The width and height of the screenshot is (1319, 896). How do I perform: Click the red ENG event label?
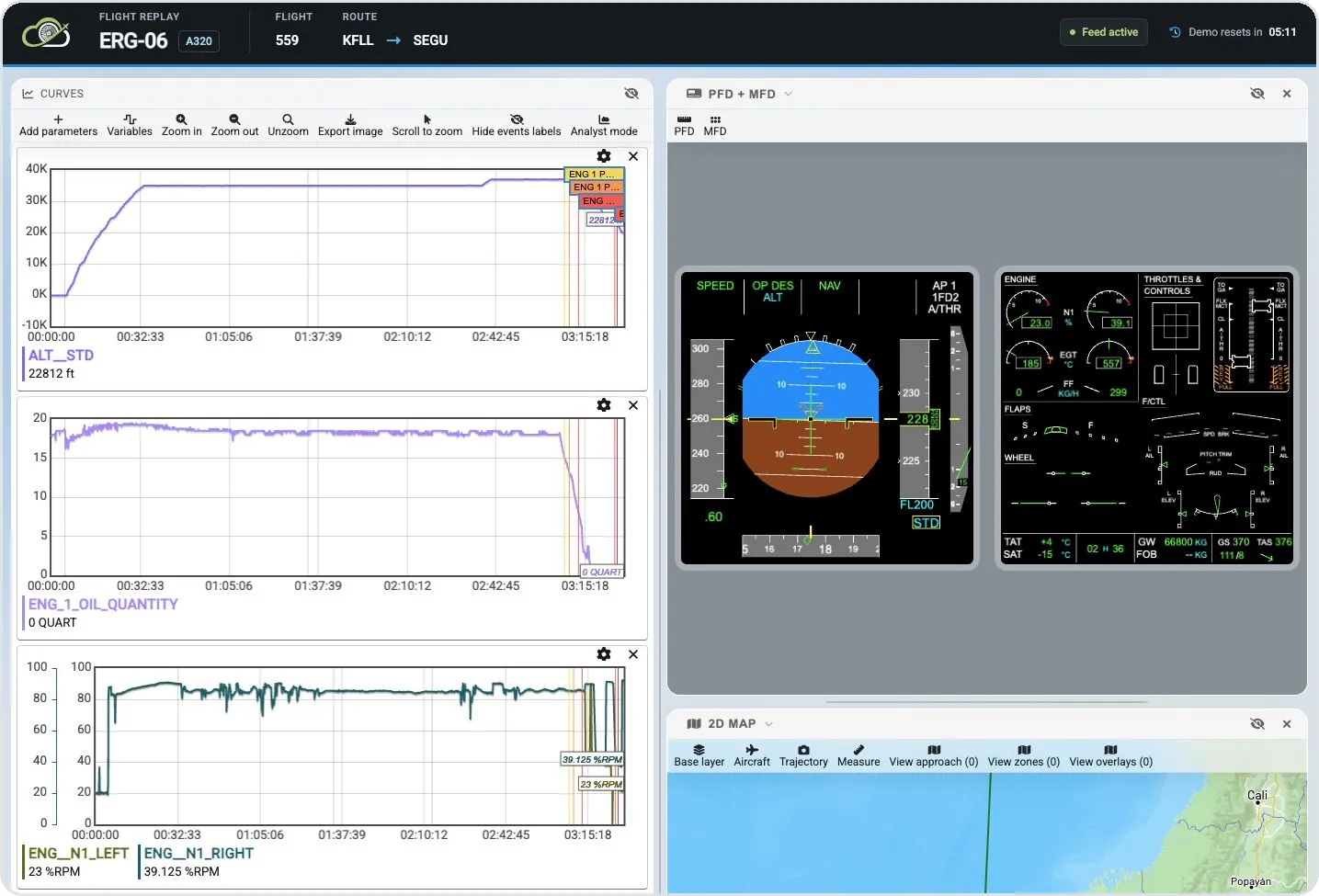(x=601, y=200)
